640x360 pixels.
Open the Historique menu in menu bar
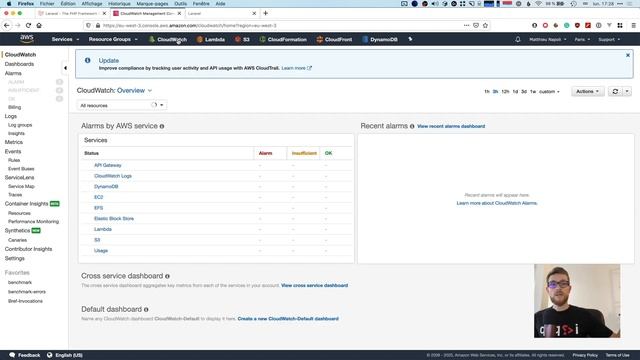click(x=119, y=4)
